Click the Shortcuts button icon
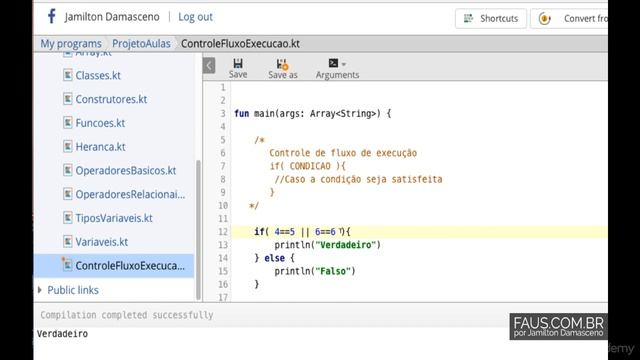The image size is (640, 360). tap(469, 18)
